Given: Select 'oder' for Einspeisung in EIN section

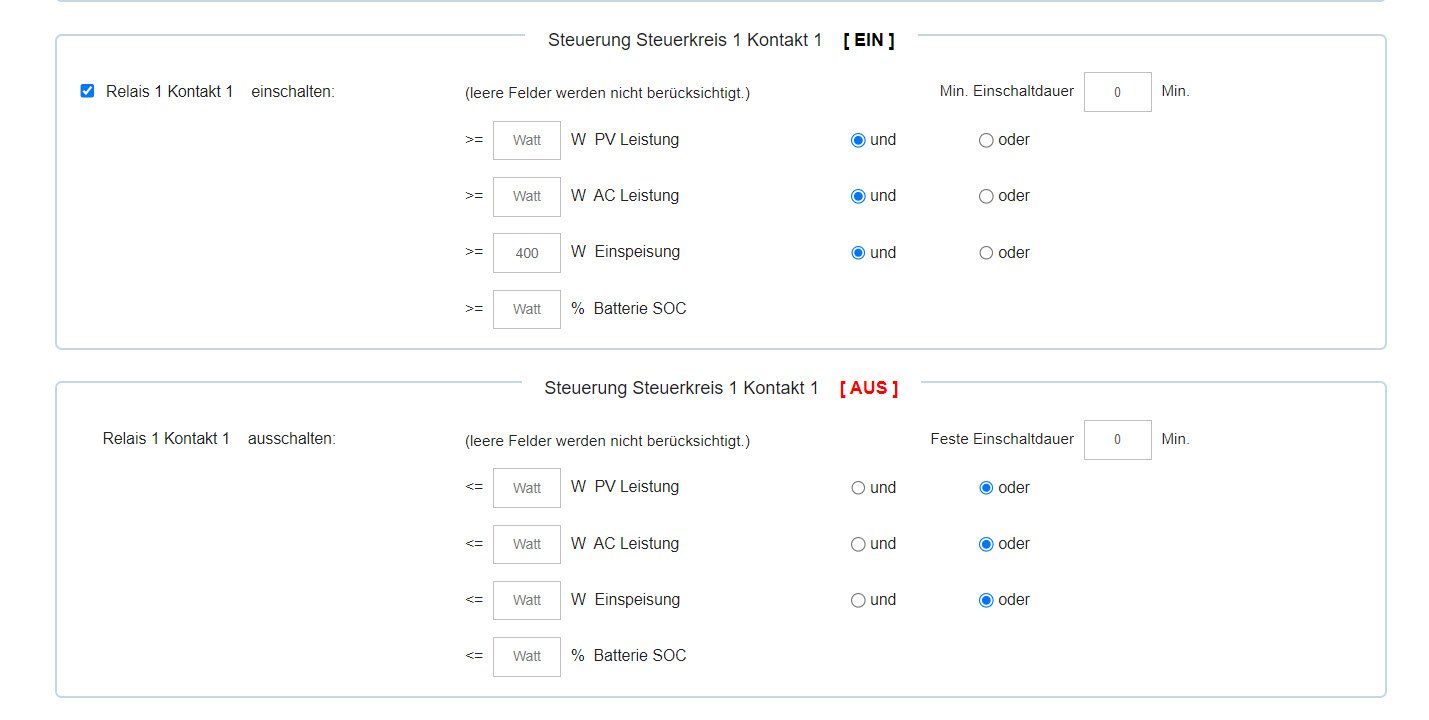Looking at the screenshot, I should [986, 253].
